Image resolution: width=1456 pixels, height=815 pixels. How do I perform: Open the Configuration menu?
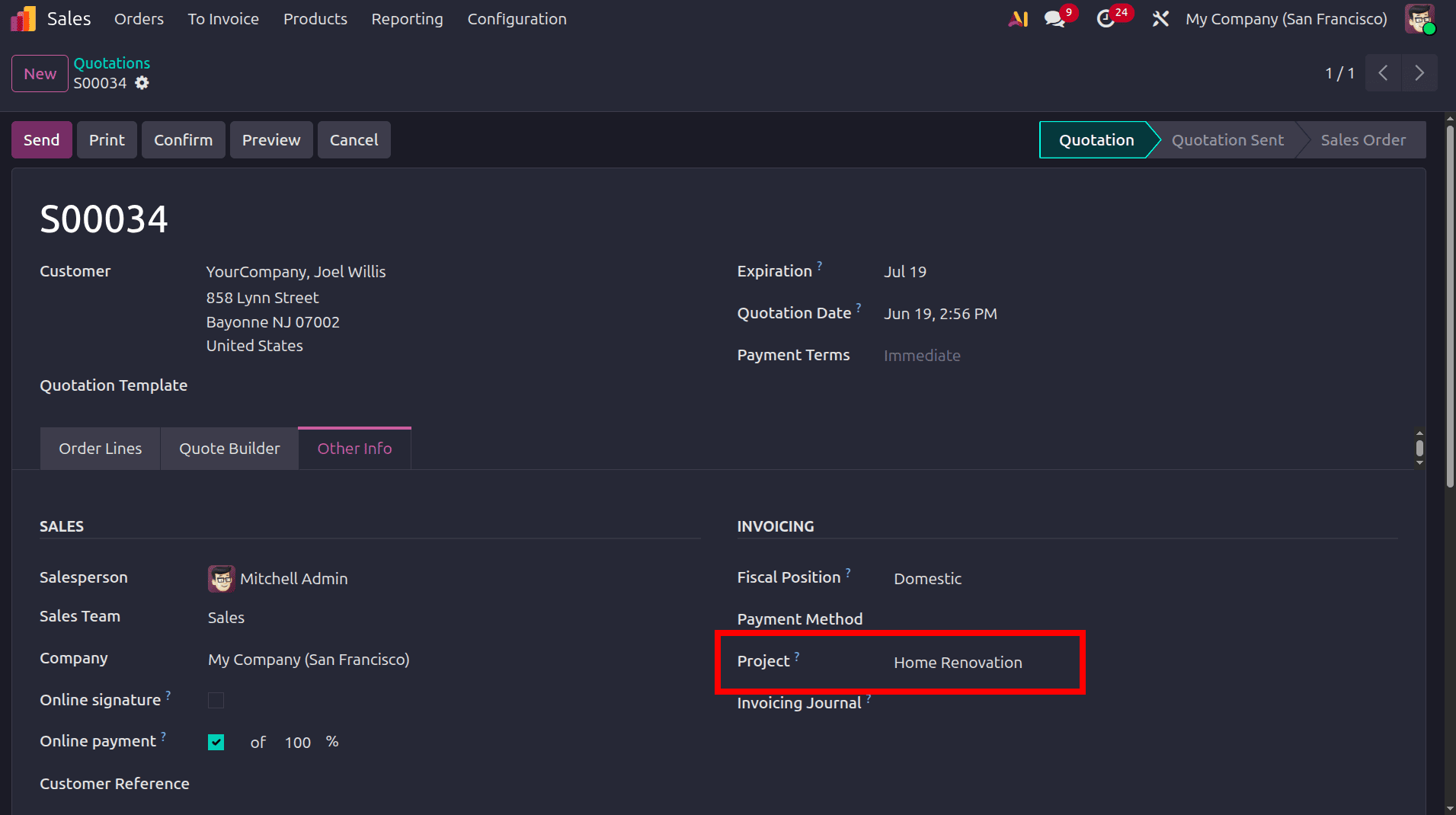click(517, 19)
